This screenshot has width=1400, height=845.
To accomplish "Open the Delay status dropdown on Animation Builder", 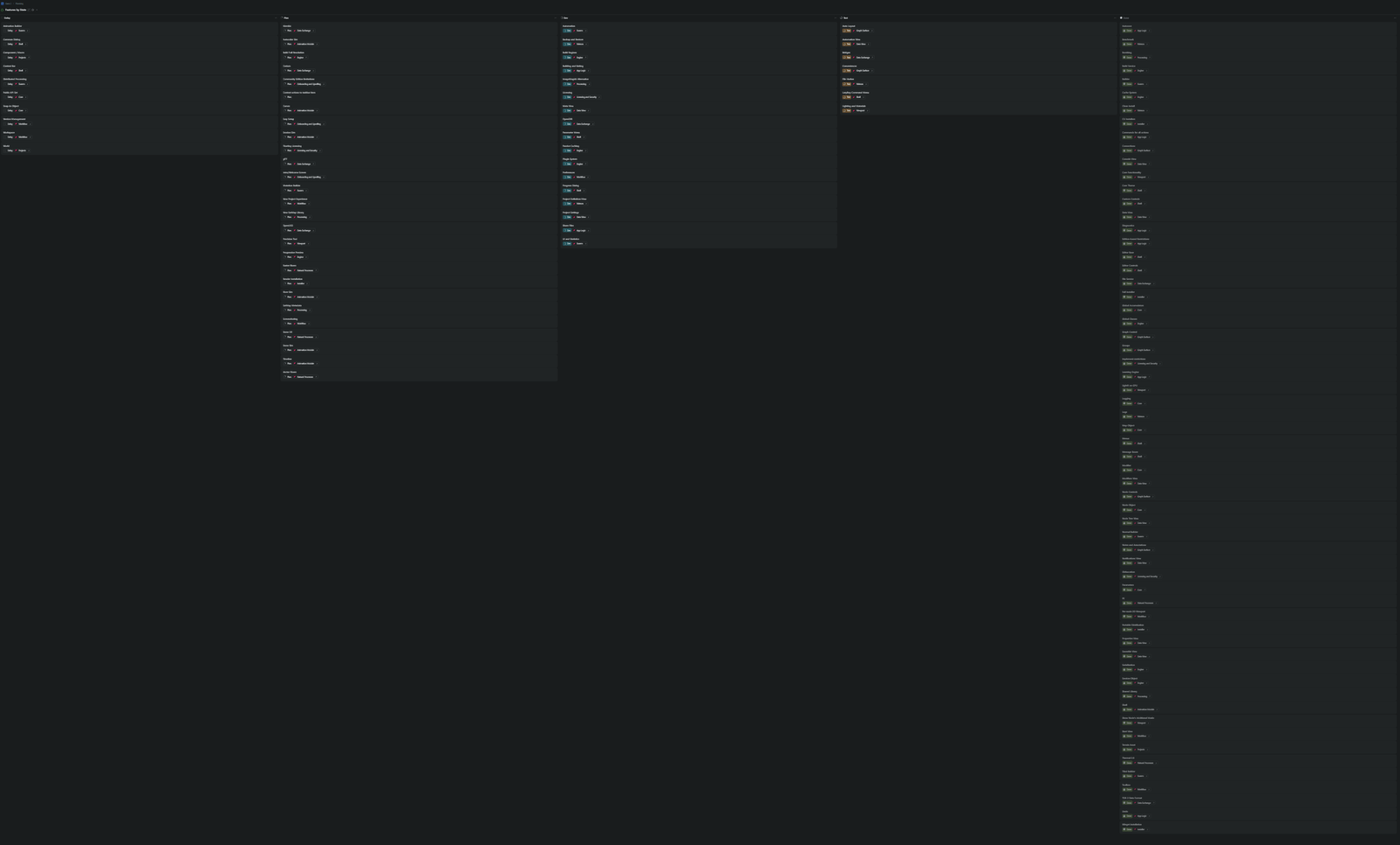I will point(9,31).
